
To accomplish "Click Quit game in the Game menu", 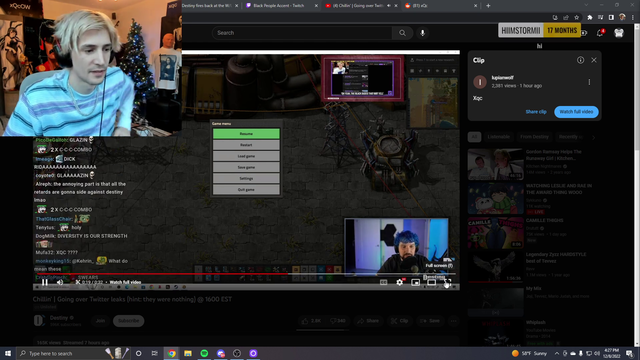I will click(246, 189).
